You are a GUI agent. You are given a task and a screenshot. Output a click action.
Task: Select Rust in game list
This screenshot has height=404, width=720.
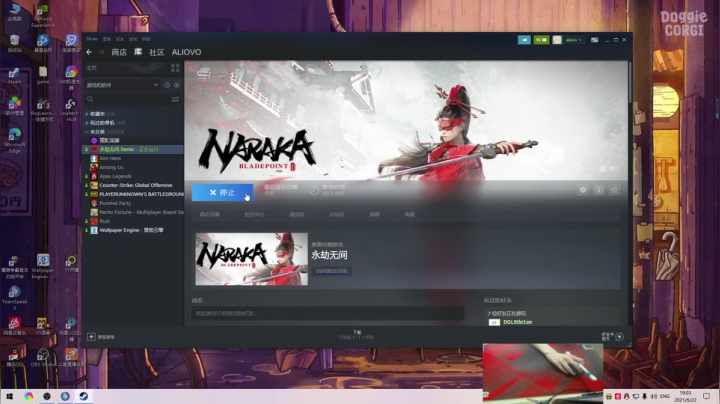pos(133,221)
